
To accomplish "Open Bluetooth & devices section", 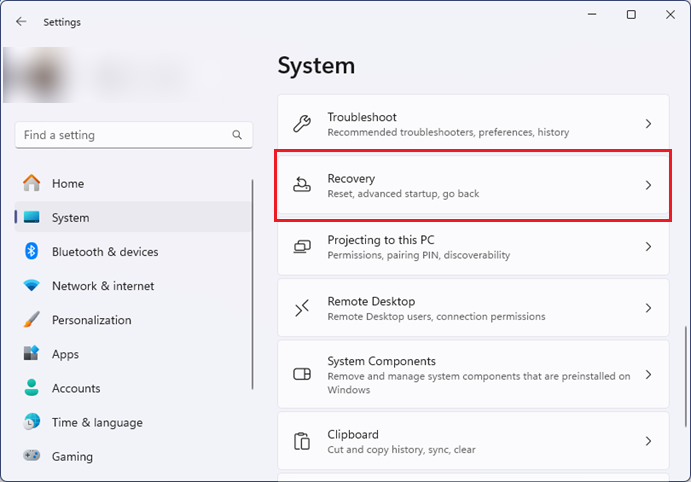I will point(134,252).
